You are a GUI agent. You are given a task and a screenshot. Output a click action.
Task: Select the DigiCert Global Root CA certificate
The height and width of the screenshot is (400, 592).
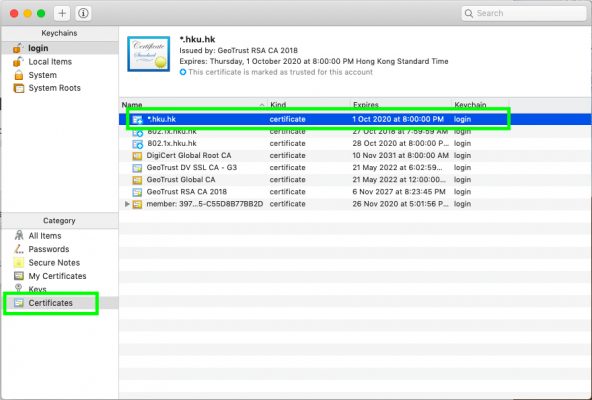click(x=355, y=155)
